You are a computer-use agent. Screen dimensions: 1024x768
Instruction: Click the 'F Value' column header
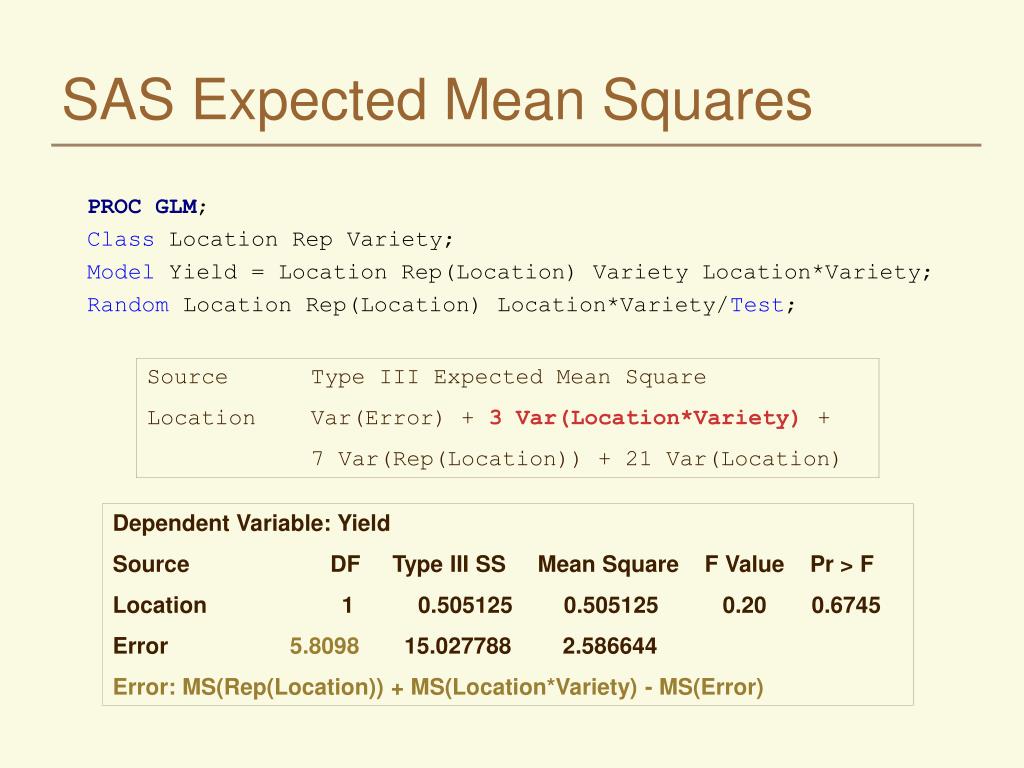point(744,564)
